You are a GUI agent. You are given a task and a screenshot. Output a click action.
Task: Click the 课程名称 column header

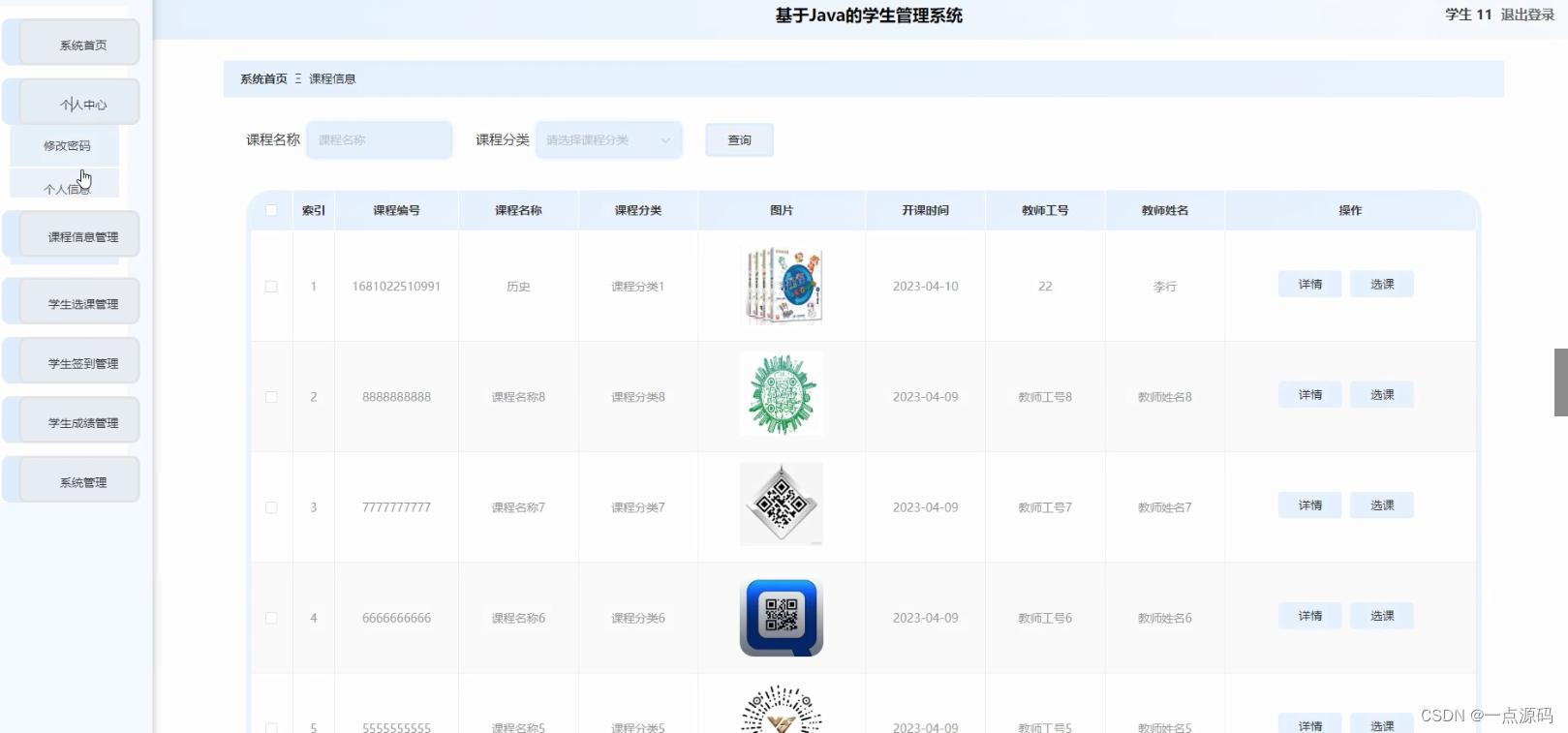(x=518, y=210)
